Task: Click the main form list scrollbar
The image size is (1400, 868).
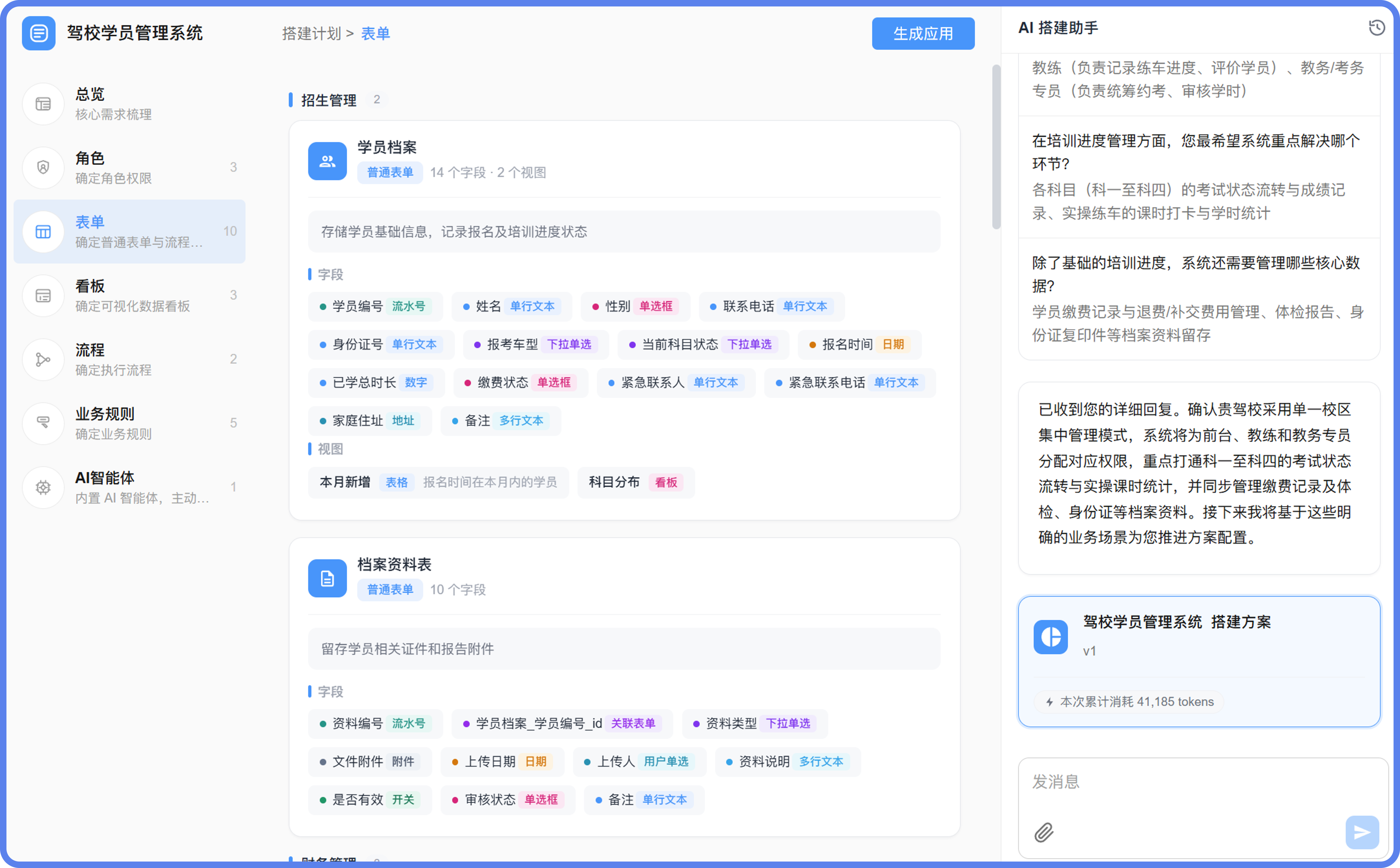Action: [996, 147]
